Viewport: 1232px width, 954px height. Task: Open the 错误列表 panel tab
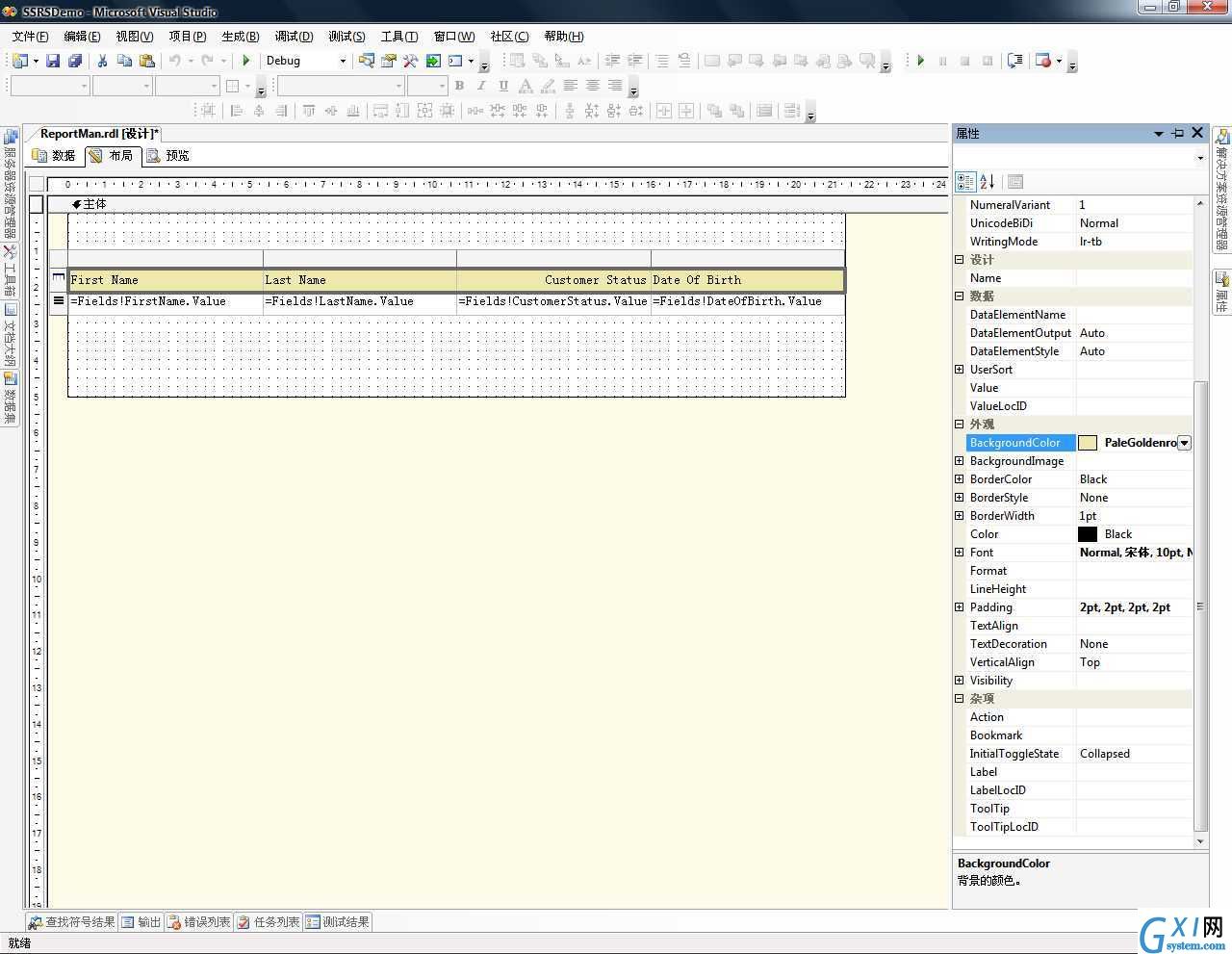pos(199,922)
